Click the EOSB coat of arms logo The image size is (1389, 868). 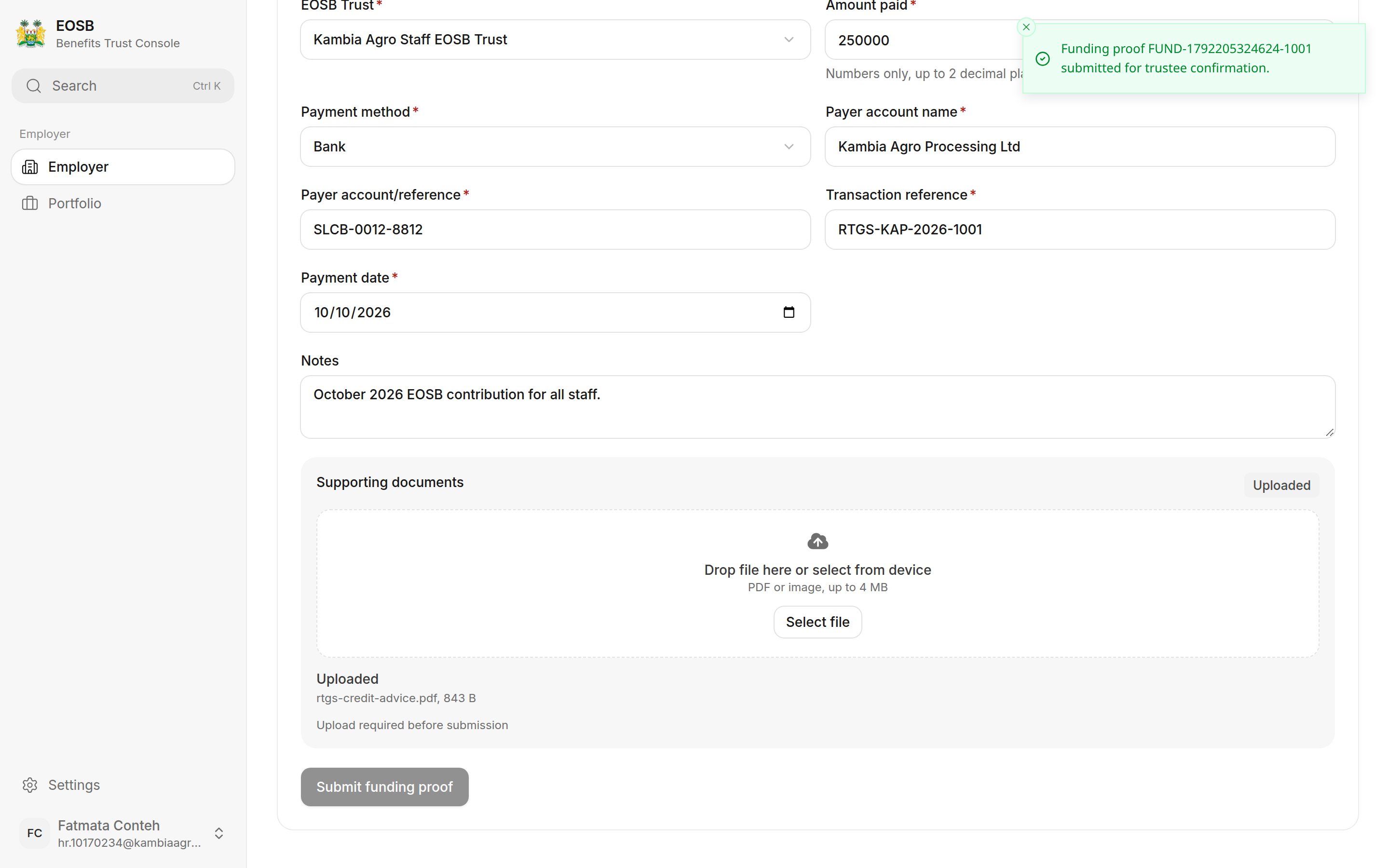(31, 34)
